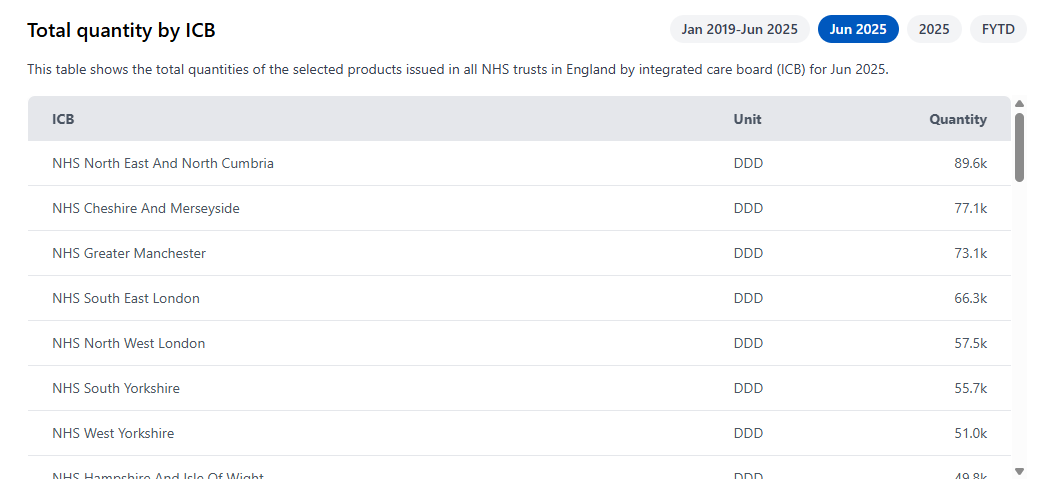Click the scrollbar up arrow
This screenshot has height=504, width=1051.
click(1019, 104)
